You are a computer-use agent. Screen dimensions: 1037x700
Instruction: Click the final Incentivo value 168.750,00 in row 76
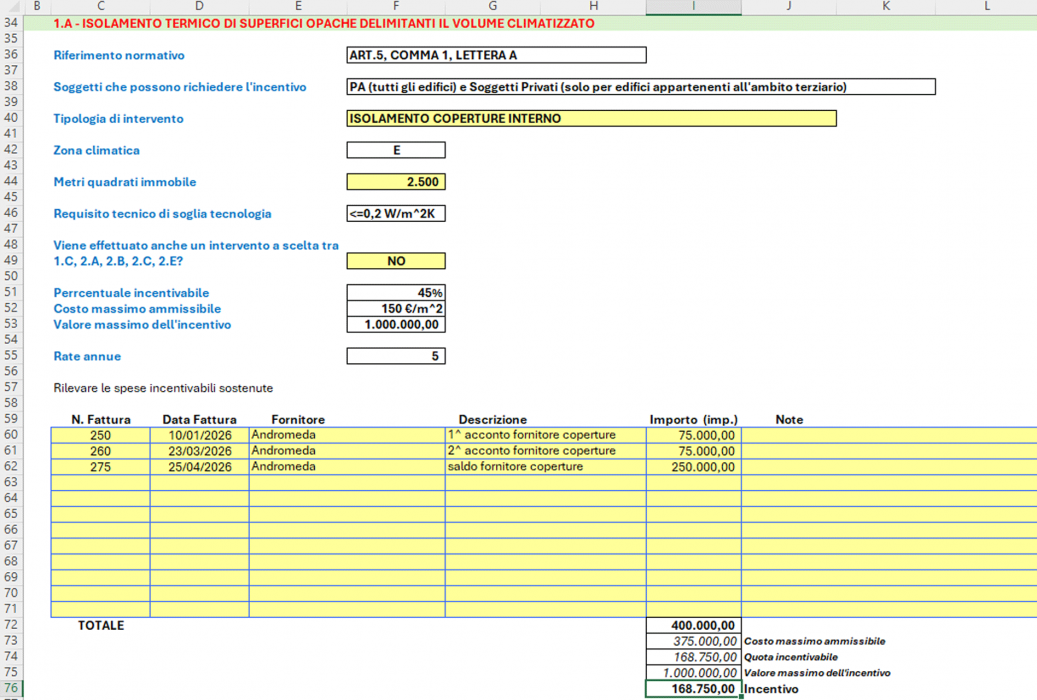click(694, 689)
